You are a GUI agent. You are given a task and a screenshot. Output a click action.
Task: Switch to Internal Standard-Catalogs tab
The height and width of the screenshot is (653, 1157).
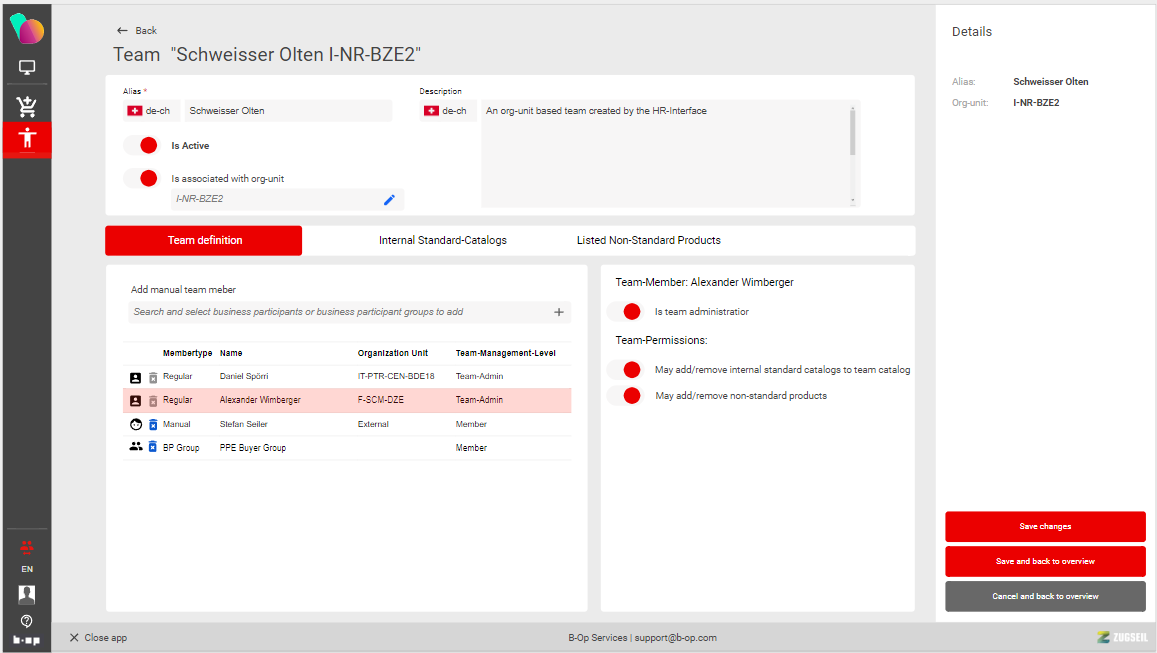442,241
